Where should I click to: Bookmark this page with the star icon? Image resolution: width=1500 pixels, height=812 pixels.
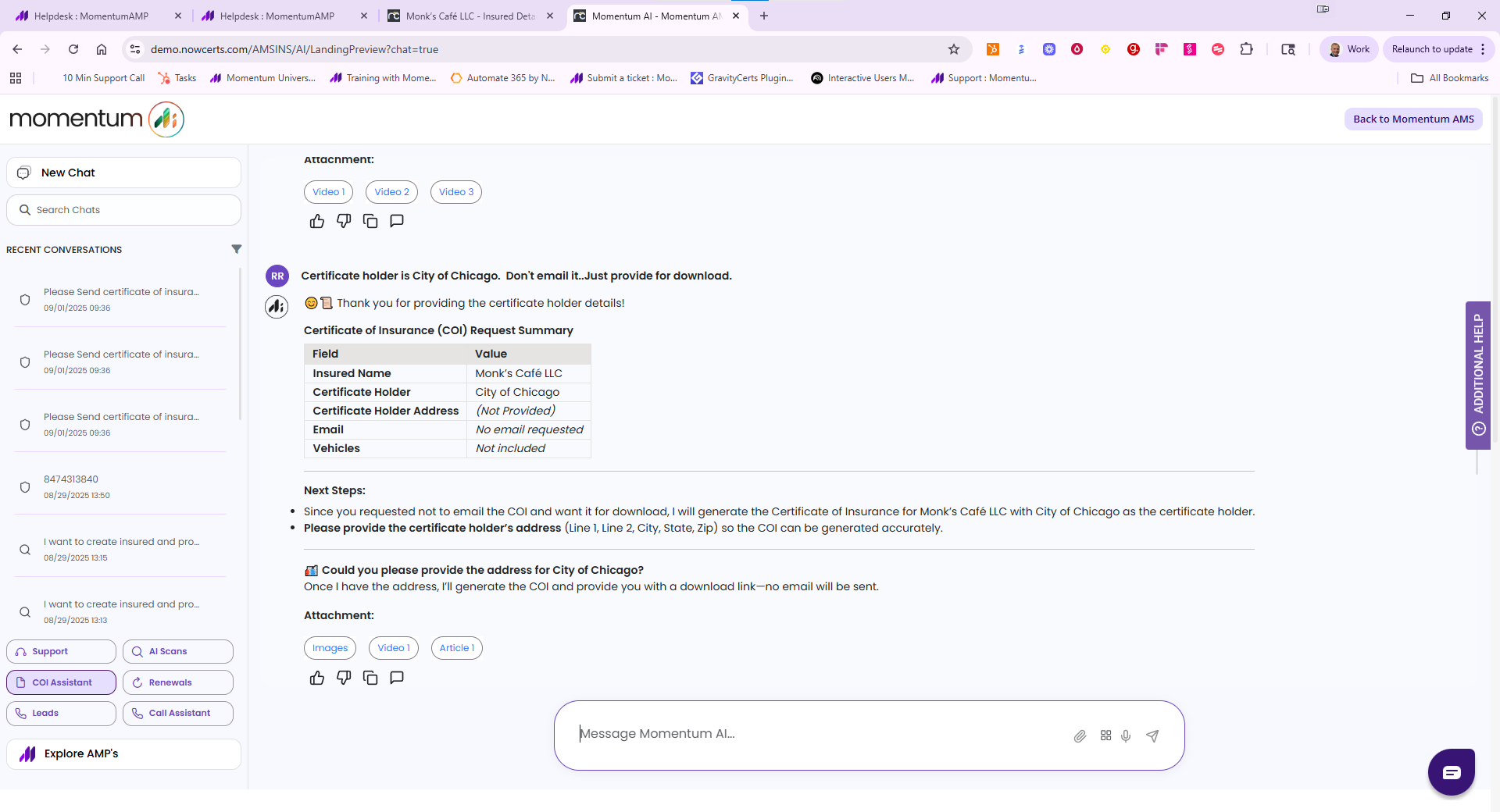(954, 49)
